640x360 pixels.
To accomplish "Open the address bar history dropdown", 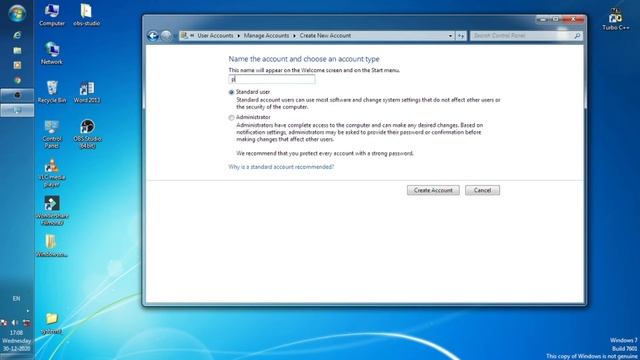I will coord(450,36).
